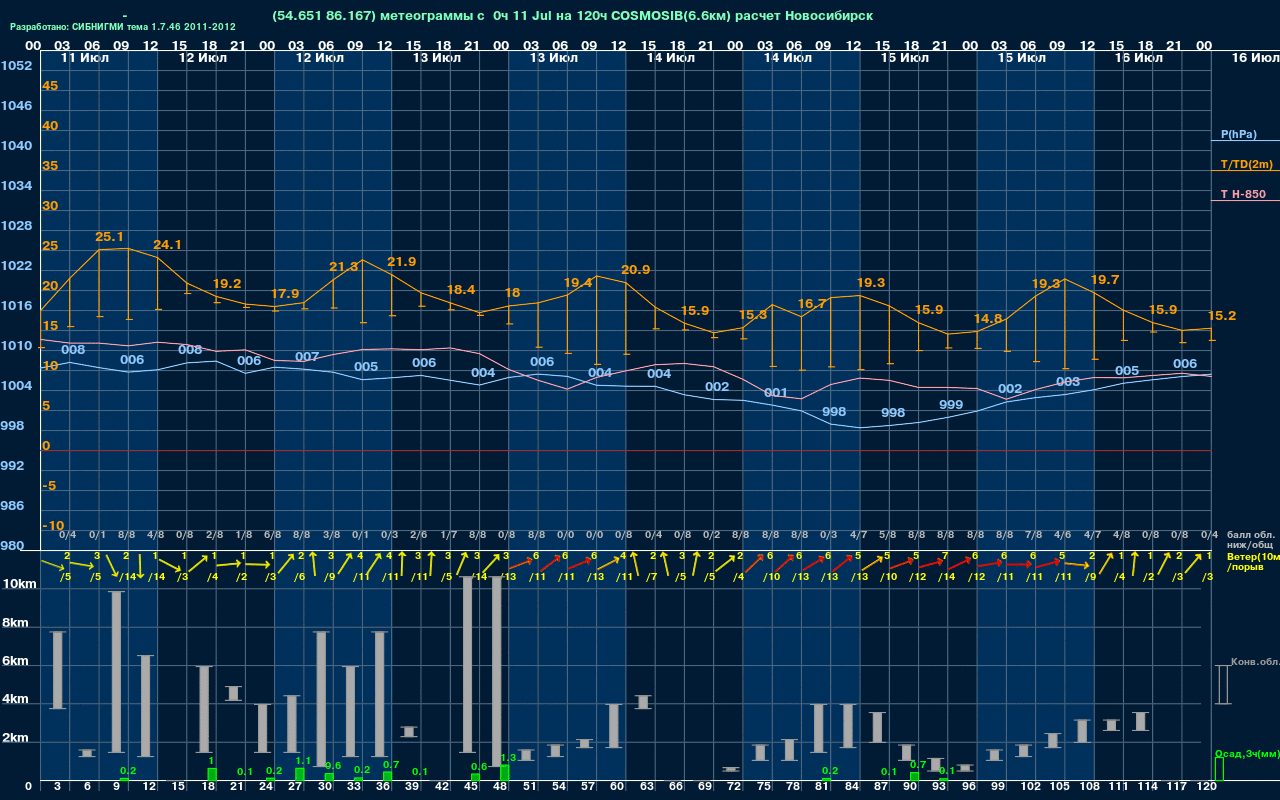
Task: Click the 'балл обл. ниж/общ' legend label
Action: coord(1249,539)
